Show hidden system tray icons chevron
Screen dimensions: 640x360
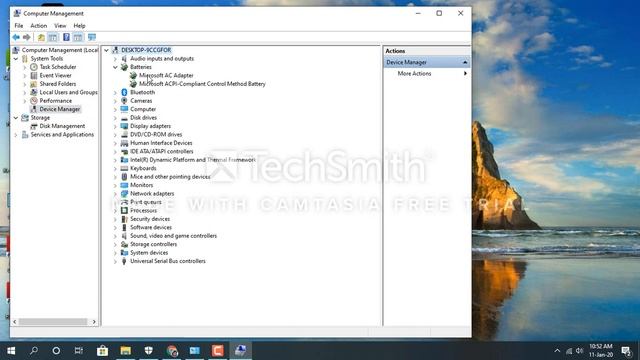557,351
